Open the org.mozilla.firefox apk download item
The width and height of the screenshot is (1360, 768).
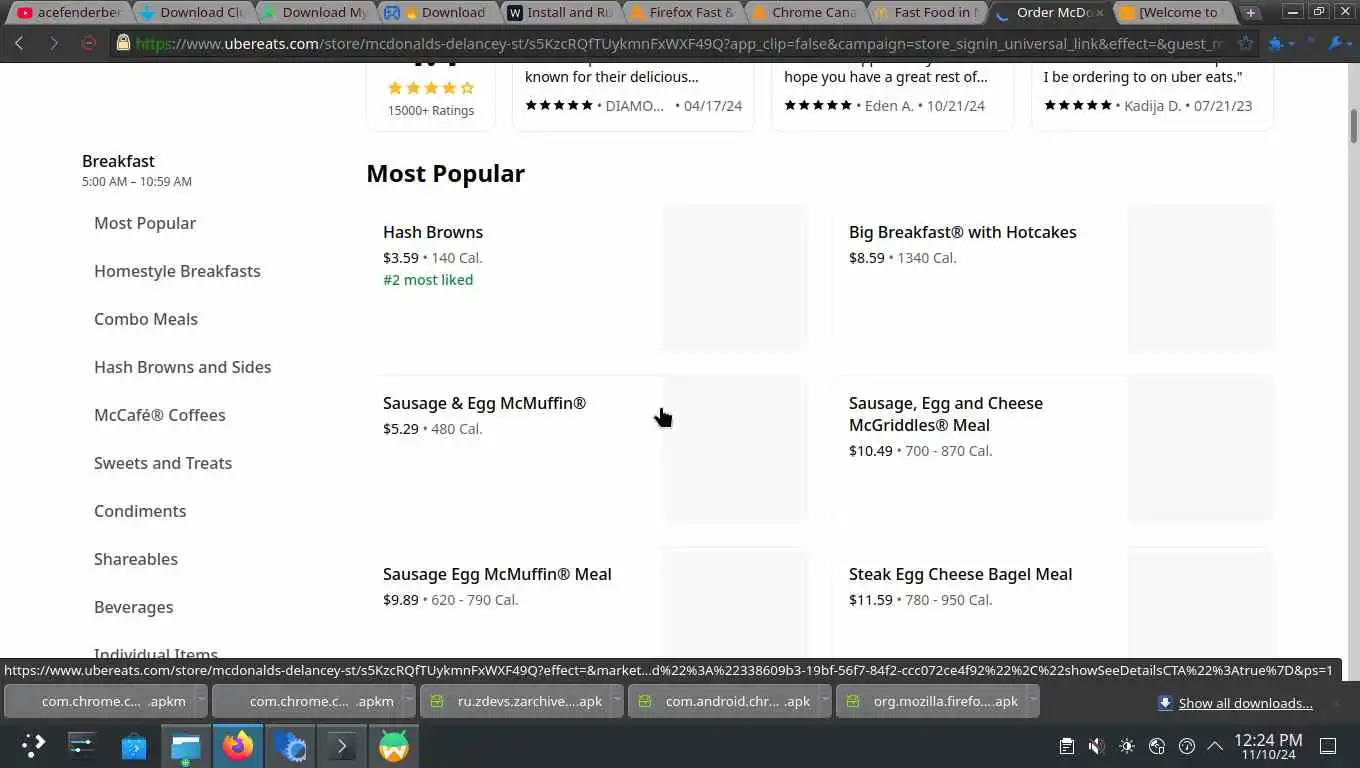932,701
